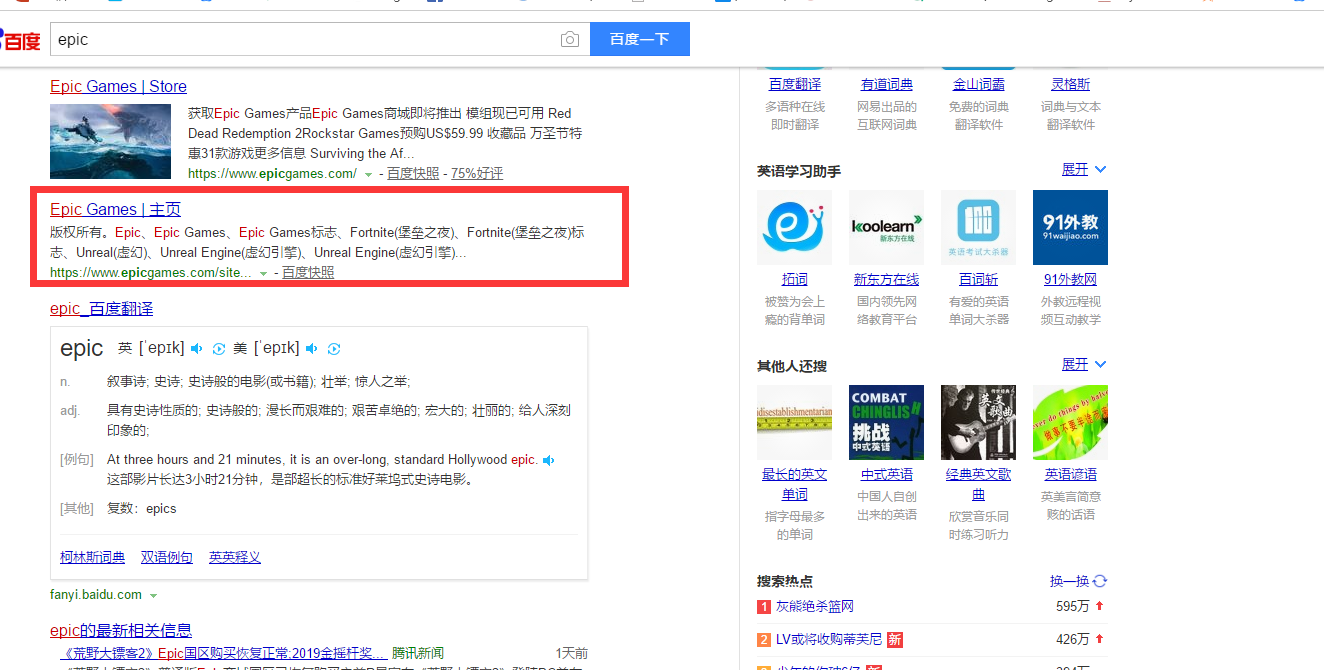
Task: Click the fanyi.baidu.com green URL
Action: [96, 595]
